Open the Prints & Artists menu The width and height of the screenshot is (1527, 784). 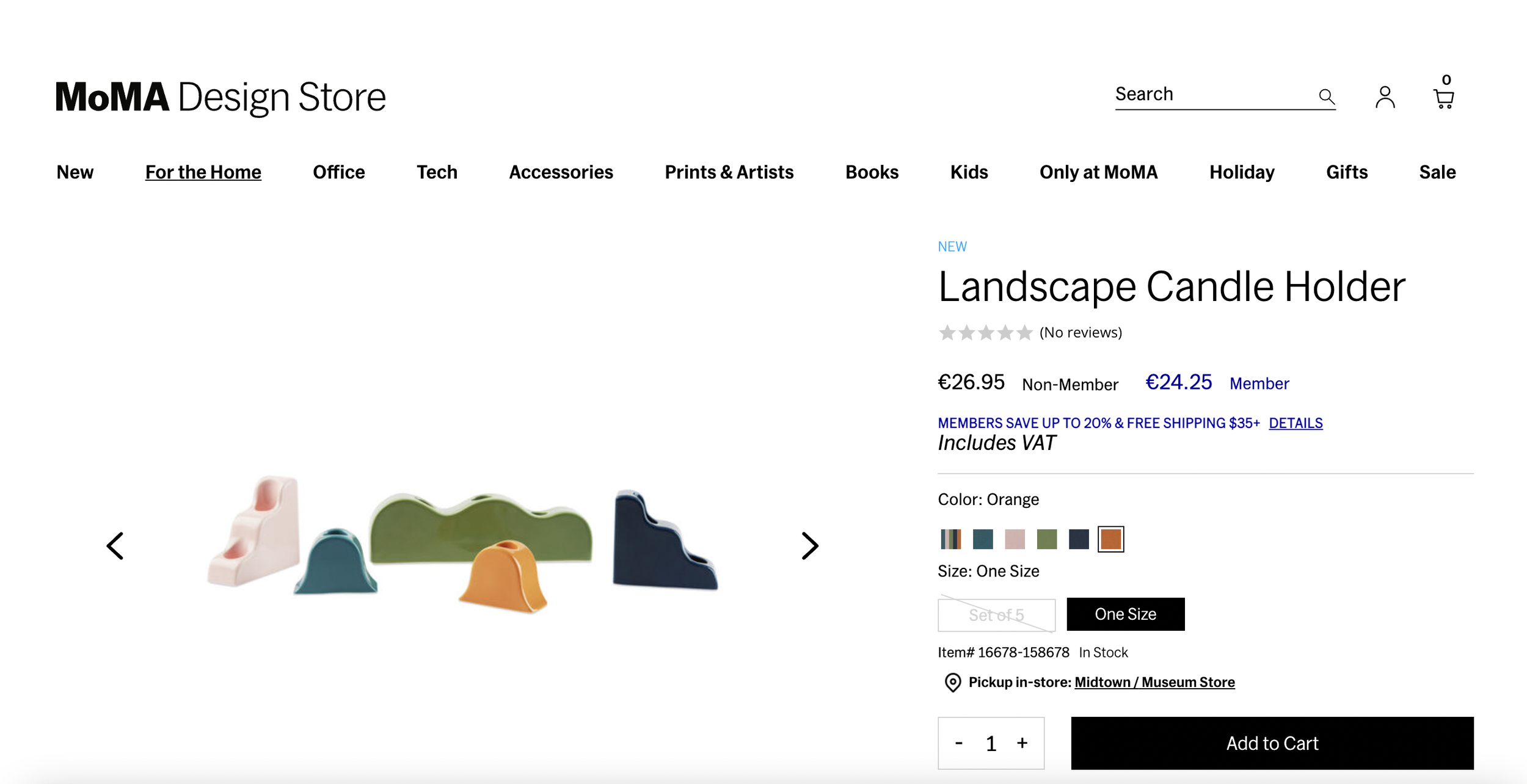pyautogui.click(x=729, y=172)
